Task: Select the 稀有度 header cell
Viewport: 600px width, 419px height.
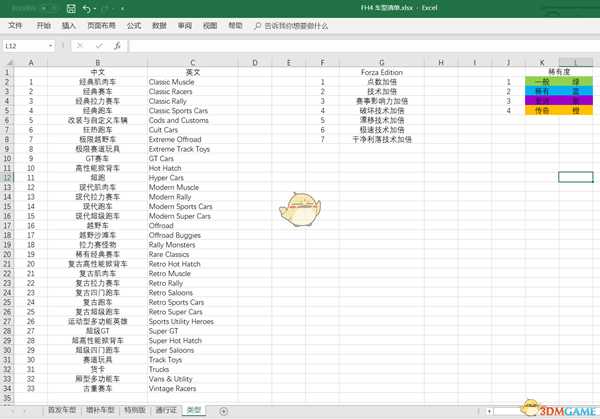Action: click(559, 72)
